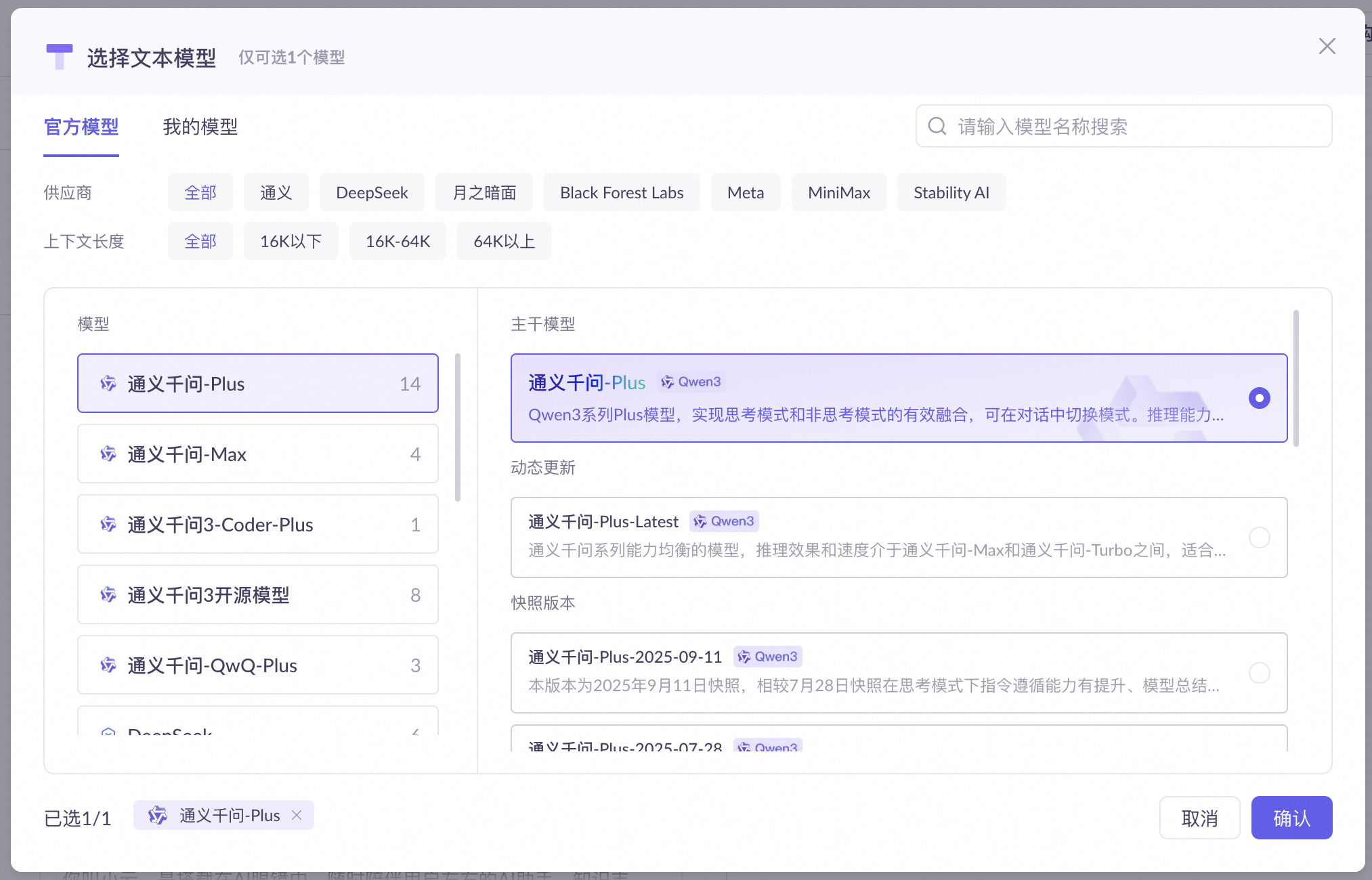Select the 通义千问-Plus-2025-09-11 snapshot radio button
1372x880 pixels.
click(x=1259, y=673)
